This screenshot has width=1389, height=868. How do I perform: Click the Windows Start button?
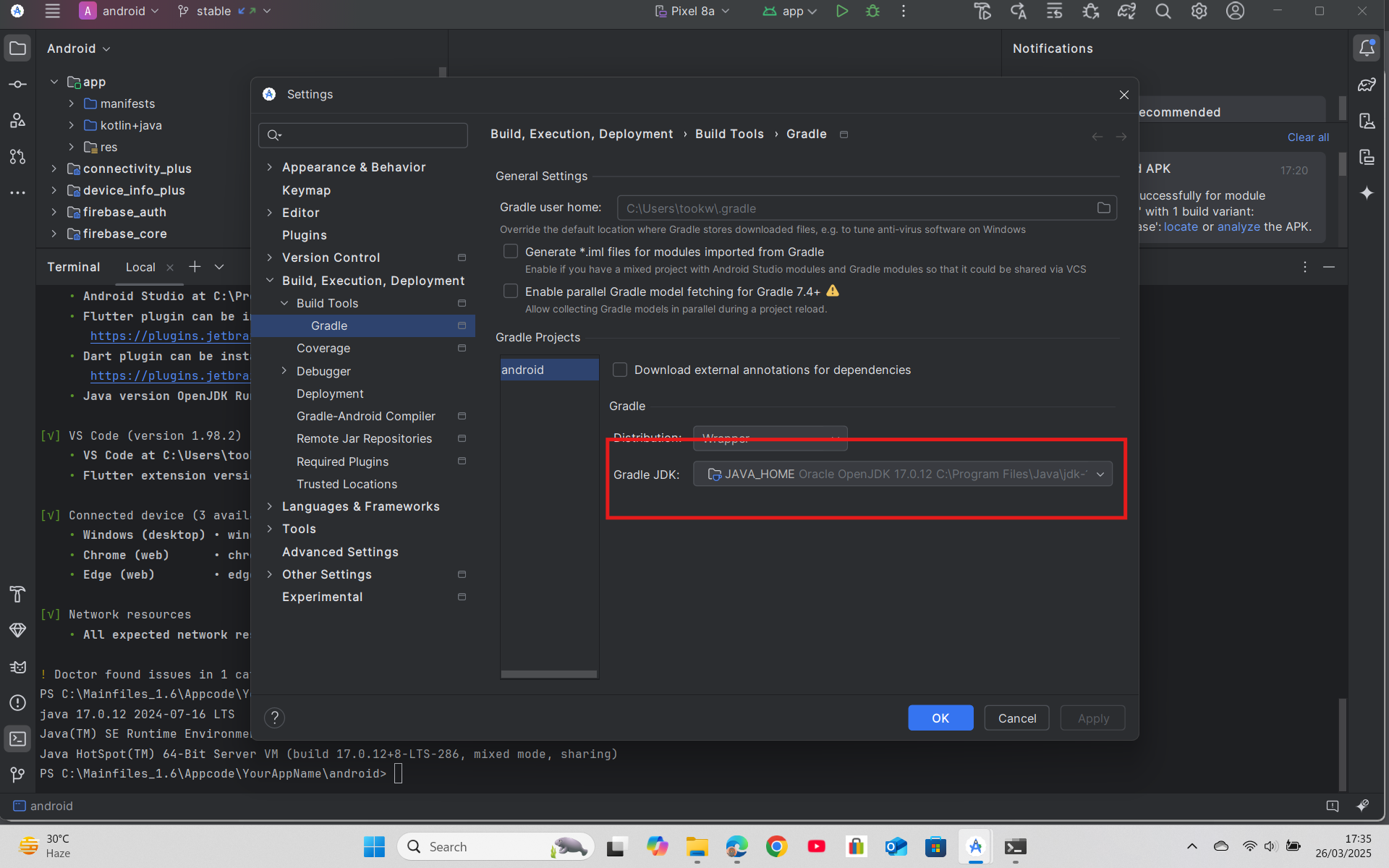(374, 846)
